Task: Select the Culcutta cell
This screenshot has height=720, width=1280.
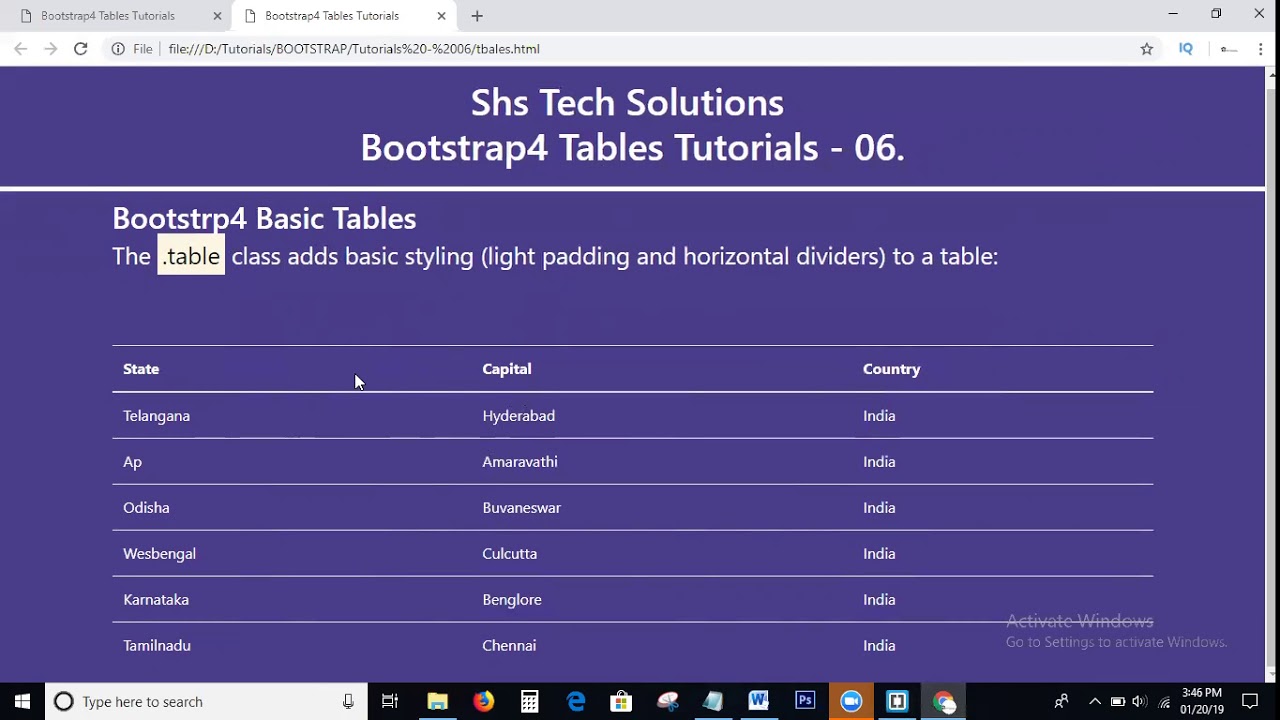Action: coord(509,554)
